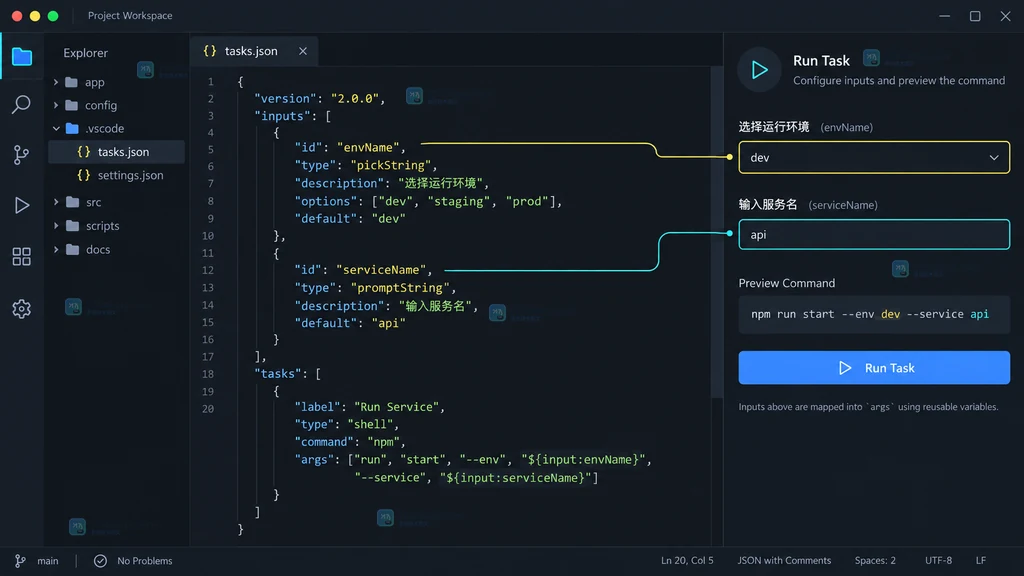Screen dimensions: 1024x576
Task: Expand the docs folder chevron
Action: point(56,249)
